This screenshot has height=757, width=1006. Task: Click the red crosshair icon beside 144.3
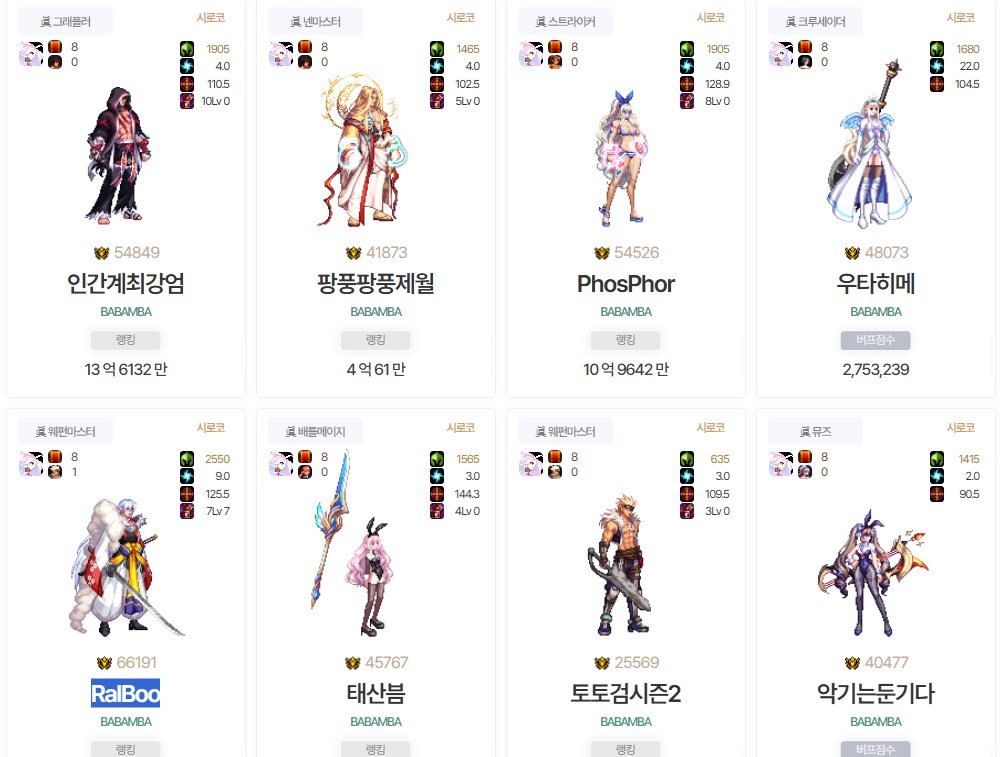coord(437,493)
